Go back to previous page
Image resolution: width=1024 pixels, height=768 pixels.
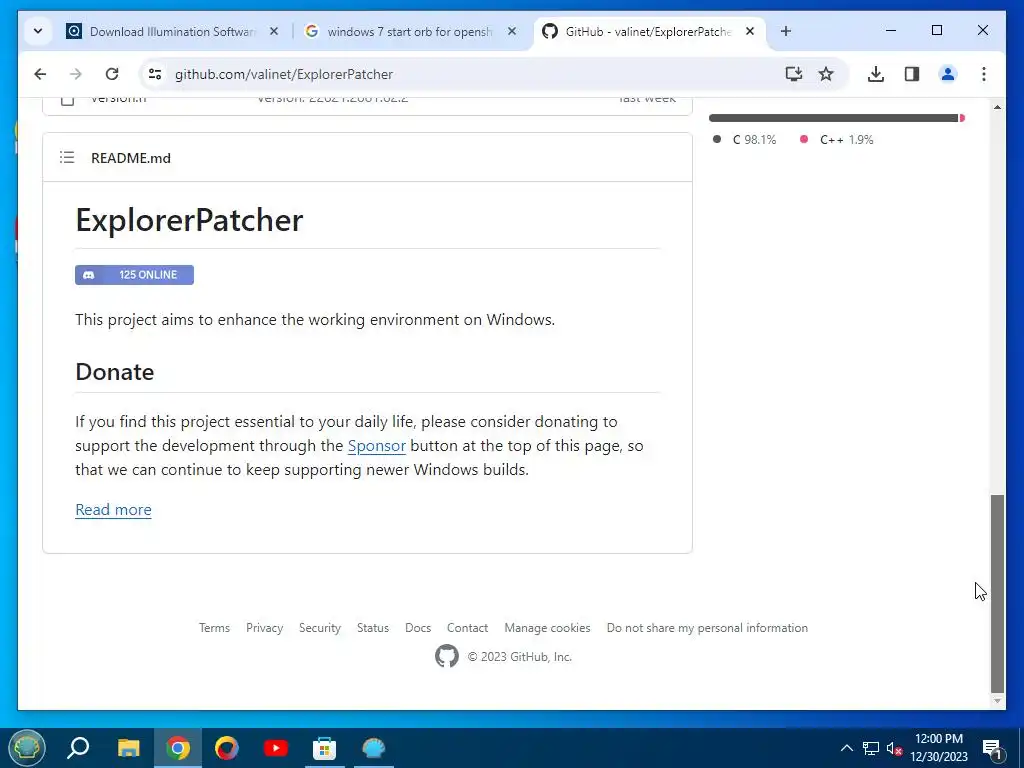click(x=40, y=74)
